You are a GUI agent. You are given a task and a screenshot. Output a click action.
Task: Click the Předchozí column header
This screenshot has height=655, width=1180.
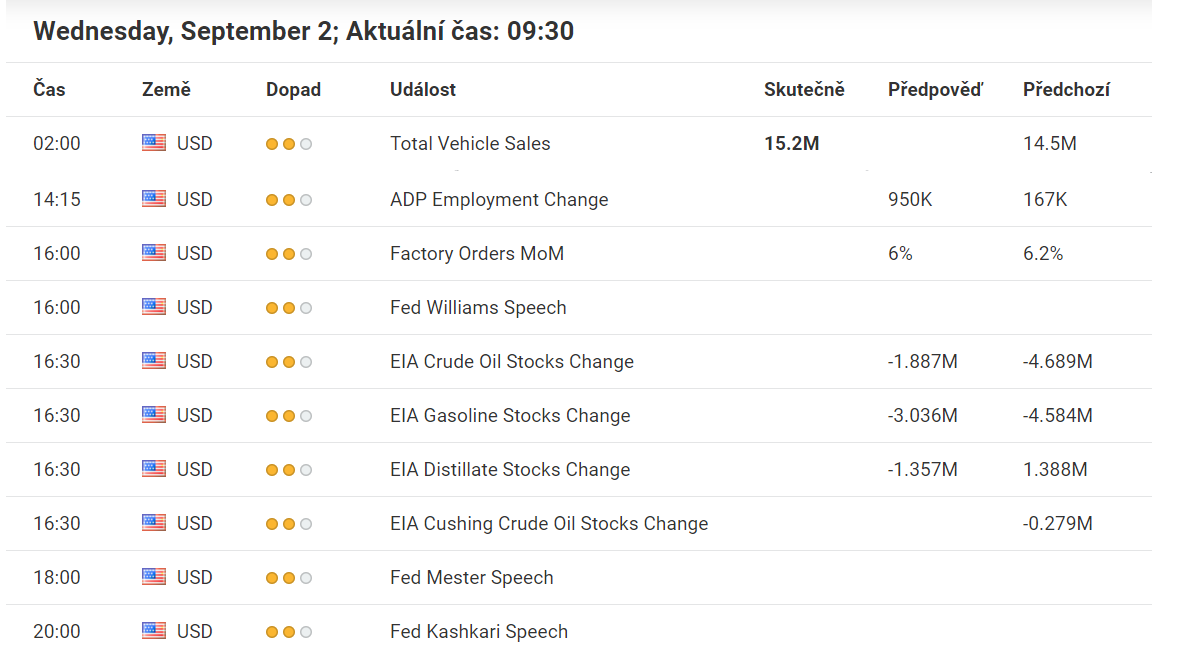tap(1066, 90)
